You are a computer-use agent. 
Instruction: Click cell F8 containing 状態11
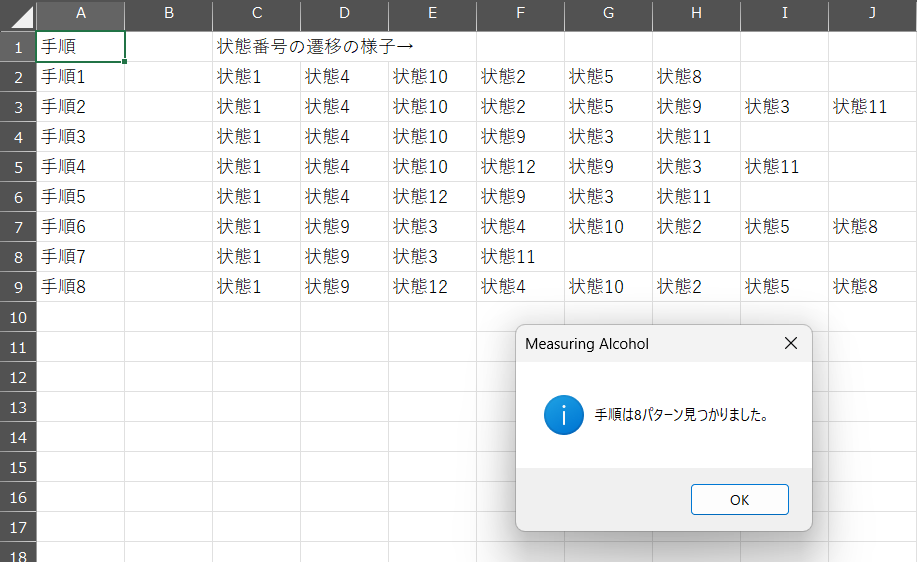point(520,257)
